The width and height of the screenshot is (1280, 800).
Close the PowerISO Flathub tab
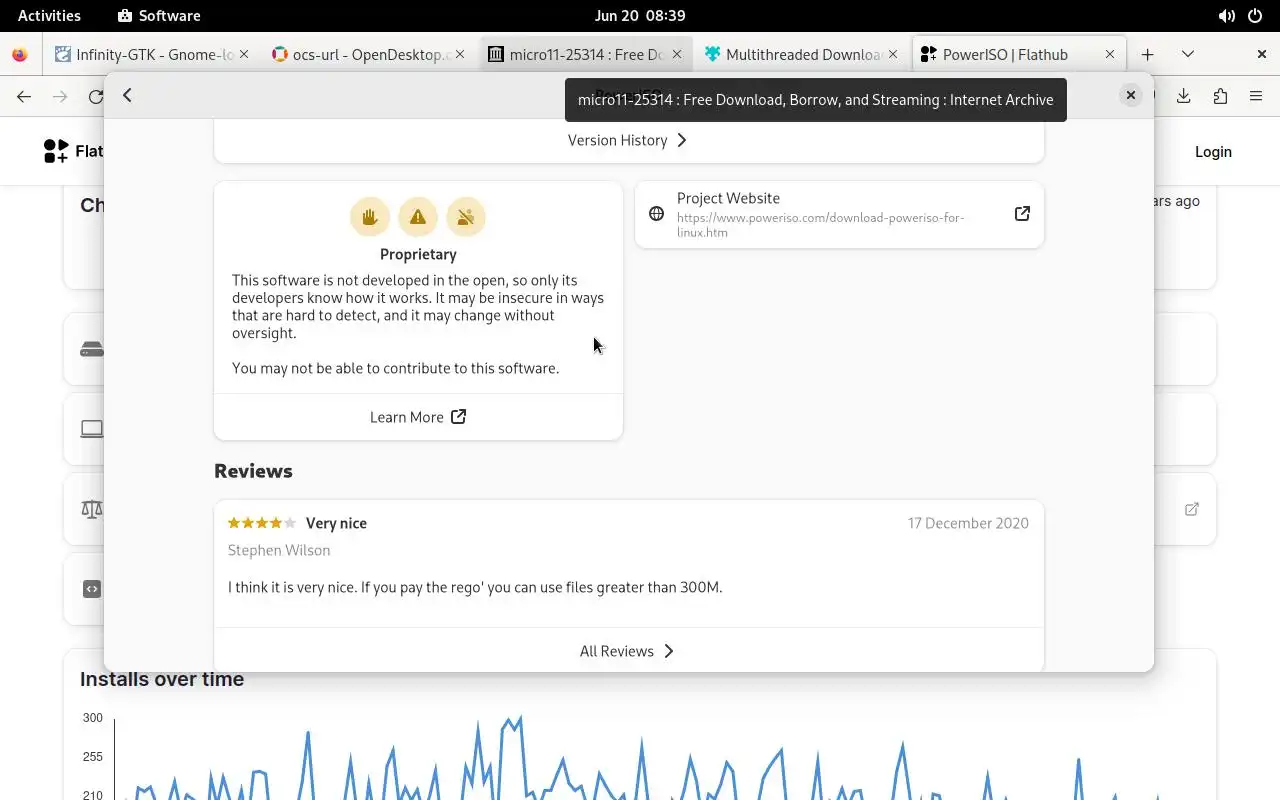[1110, 54]
